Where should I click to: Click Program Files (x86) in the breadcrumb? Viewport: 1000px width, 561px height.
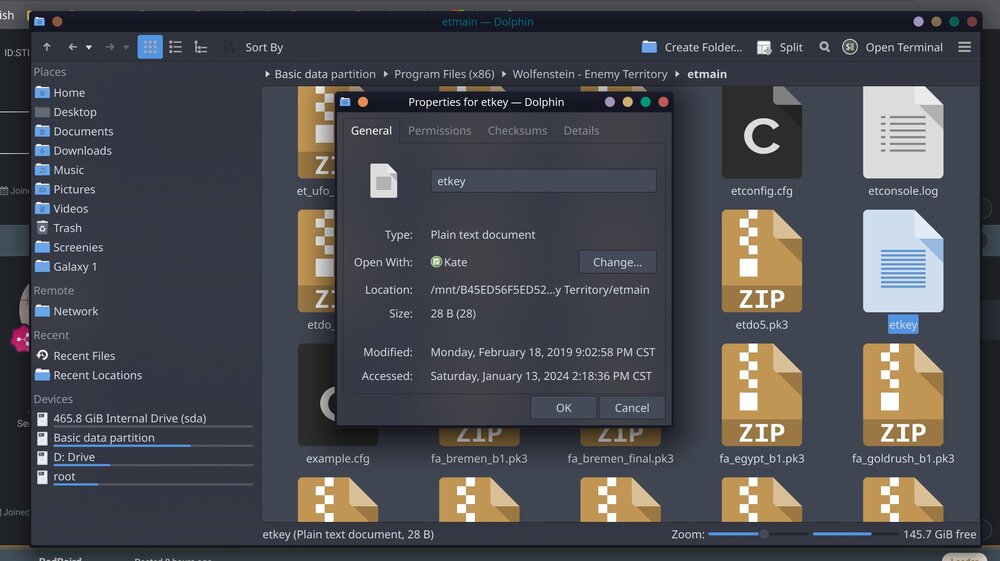point(444,74)
